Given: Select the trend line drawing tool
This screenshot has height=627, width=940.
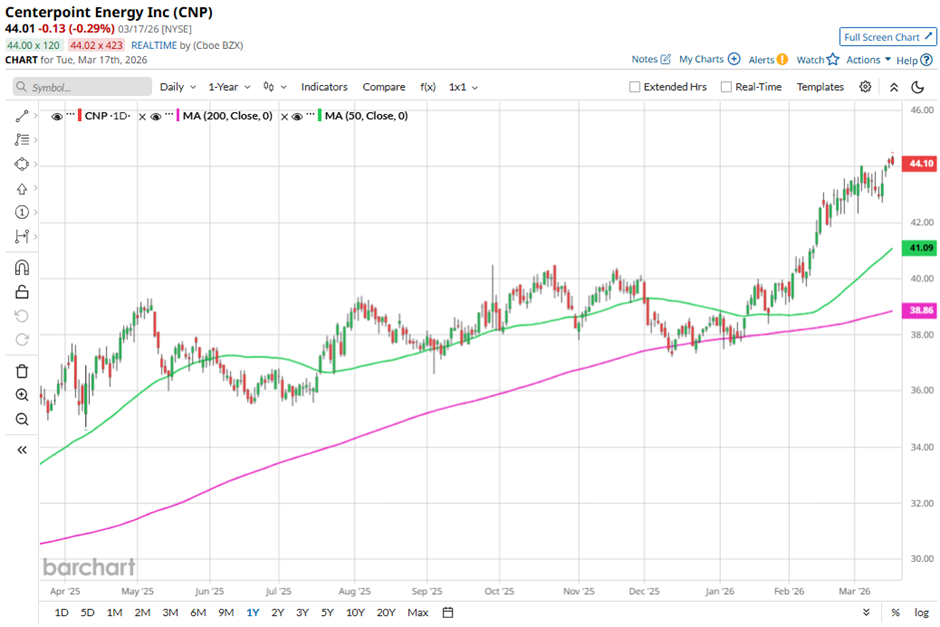Looking at the screenshot, I should pos(22,116).
